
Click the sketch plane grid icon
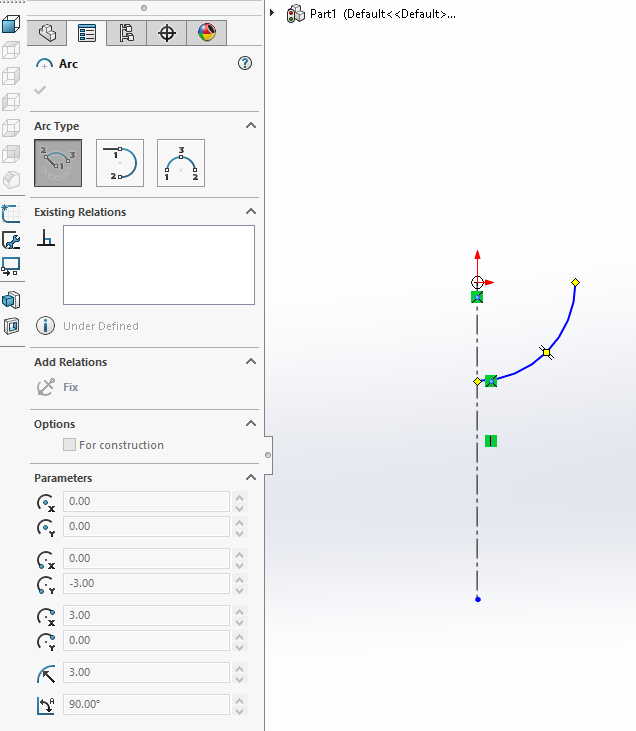[11, 214]
